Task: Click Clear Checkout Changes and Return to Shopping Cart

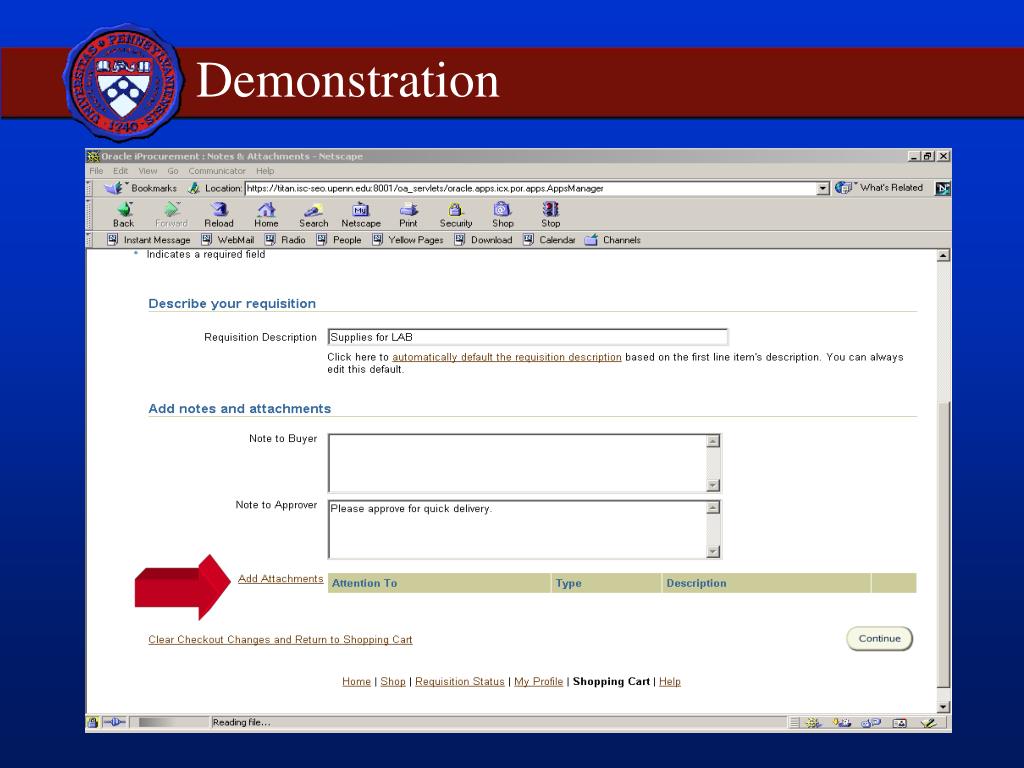Action: click(280, 639)
